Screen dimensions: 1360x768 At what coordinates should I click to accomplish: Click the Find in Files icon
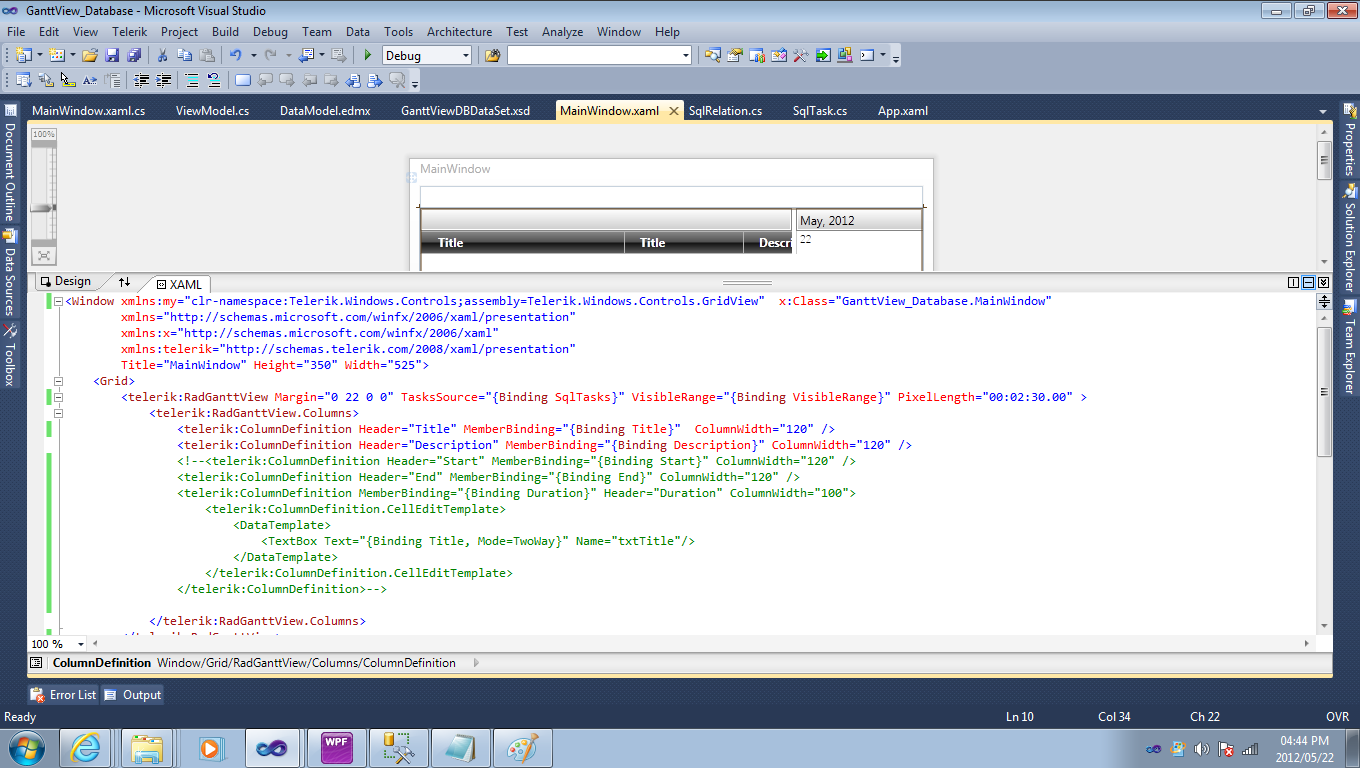click(x=492, y=56)
